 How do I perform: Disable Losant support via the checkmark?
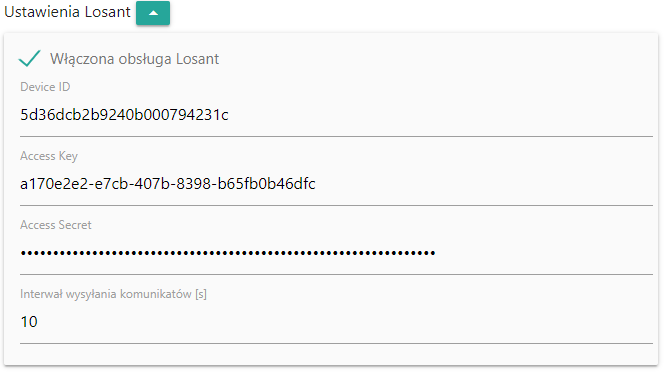29,59
